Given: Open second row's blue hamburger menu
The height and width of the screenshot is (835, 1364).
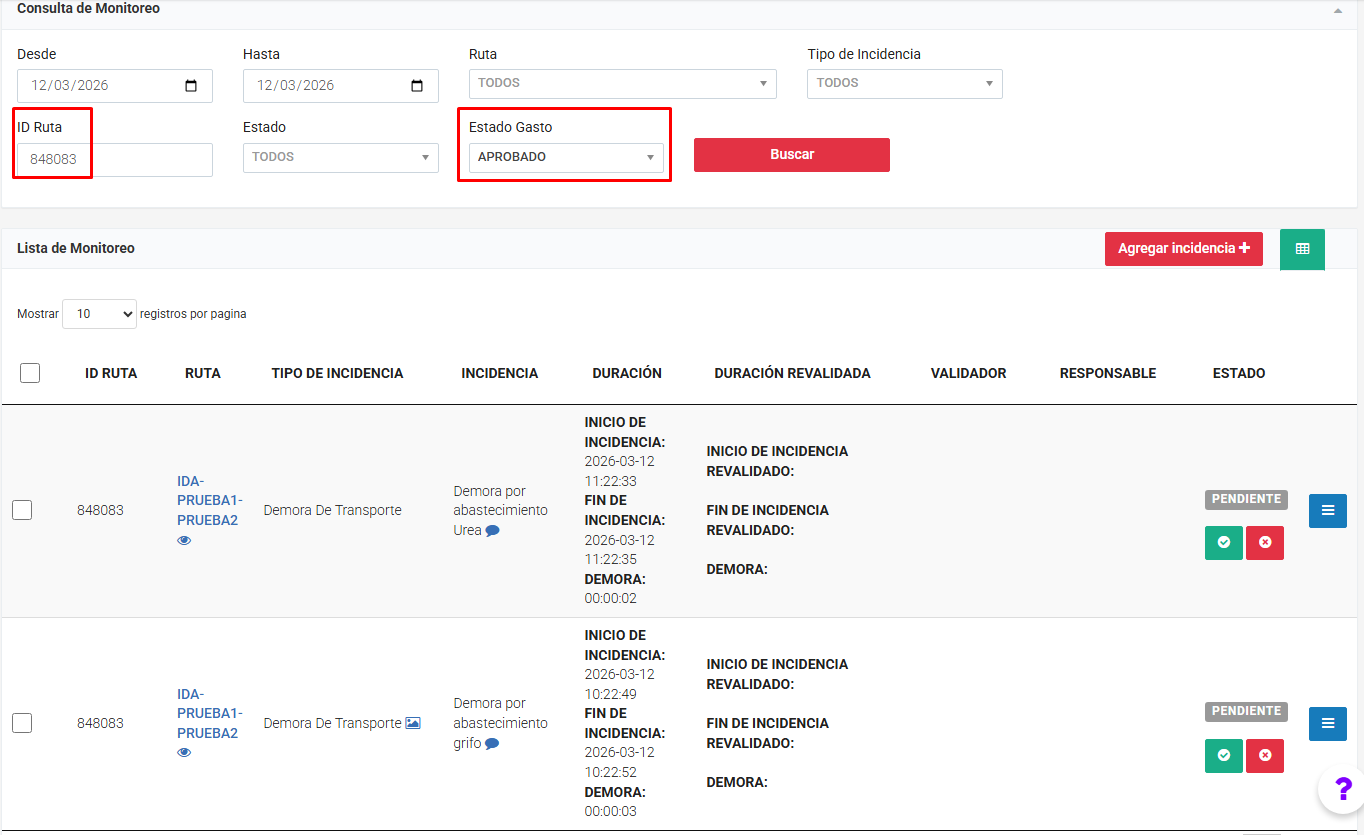Looking at the screenshot, I should (x=1327, y=724).
